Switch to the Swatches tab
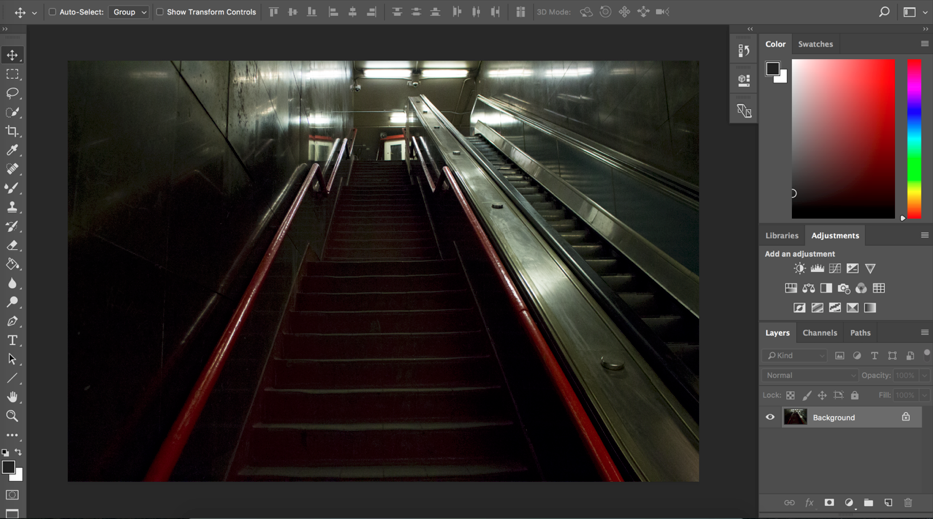This screenshot has height=519, width=933. pos(815,44)
